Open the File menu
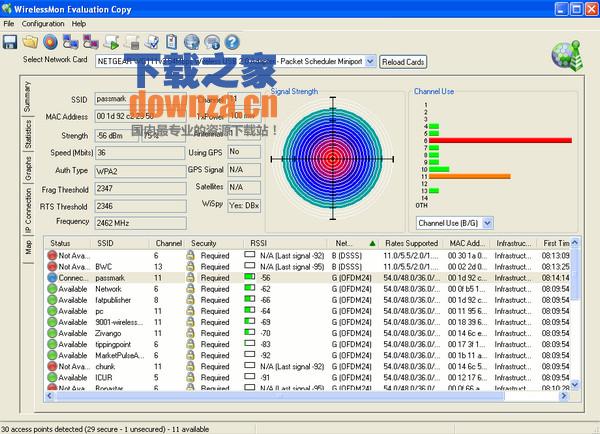 click(x=8, y=24)
